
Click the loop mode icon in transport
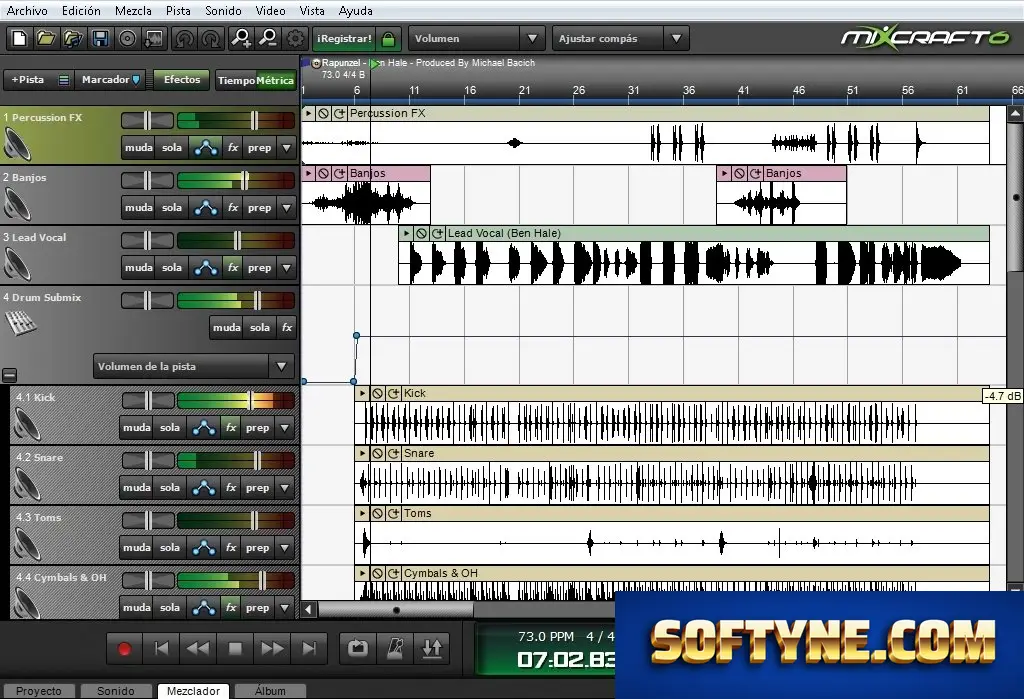(357, 648)
